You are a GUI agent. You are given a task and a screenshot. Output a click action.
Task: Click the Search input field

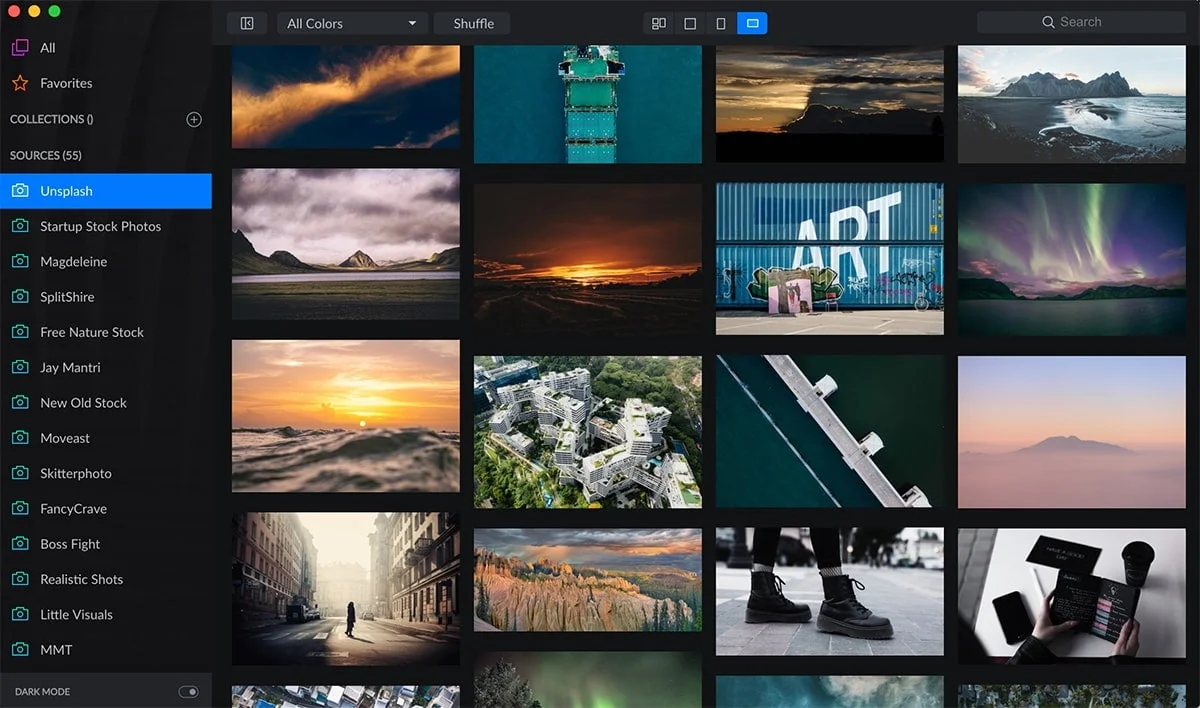click(x=1081, y=22)
